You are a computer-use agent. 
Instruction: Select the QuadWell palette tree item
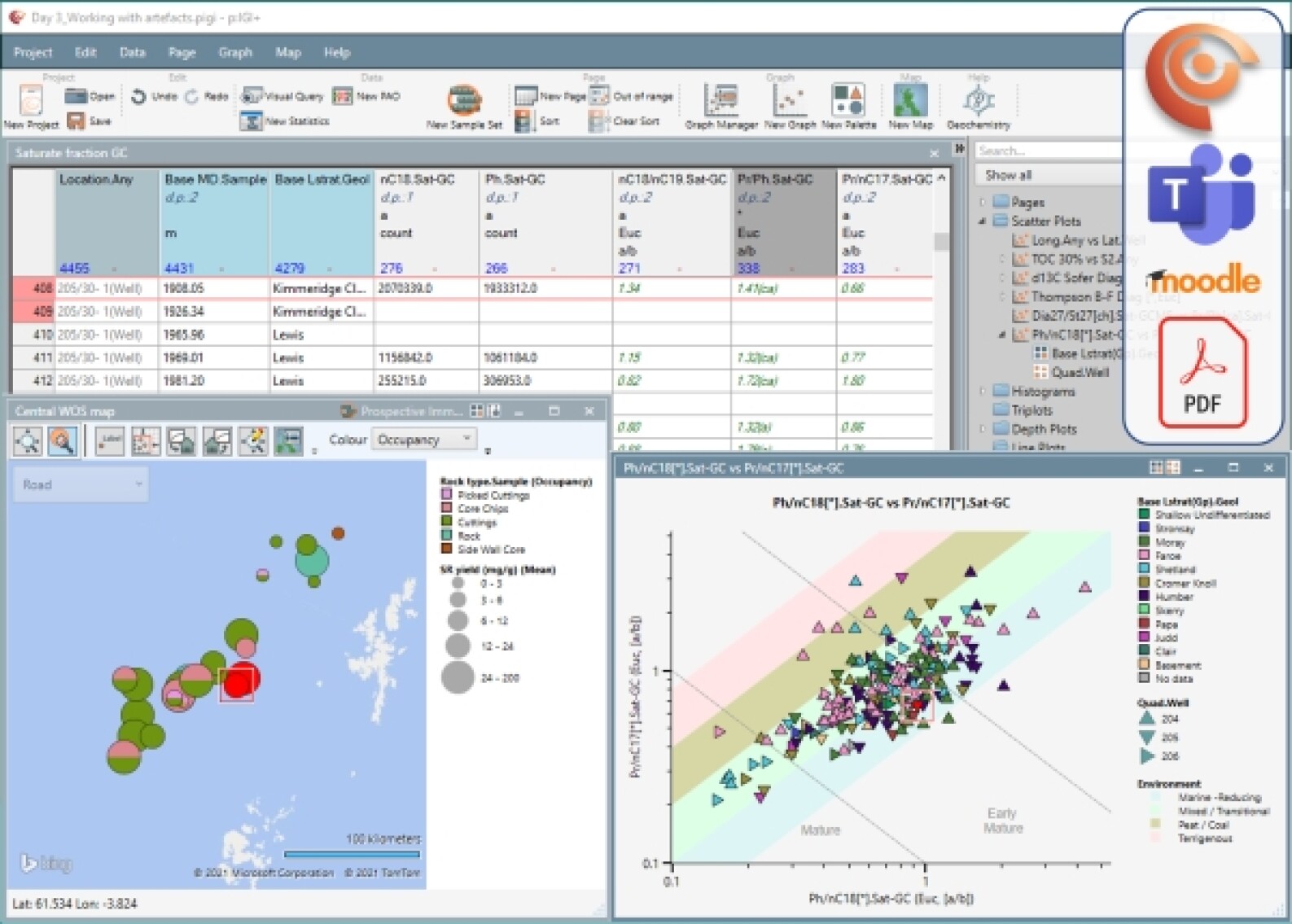(x=1071, y=372)
